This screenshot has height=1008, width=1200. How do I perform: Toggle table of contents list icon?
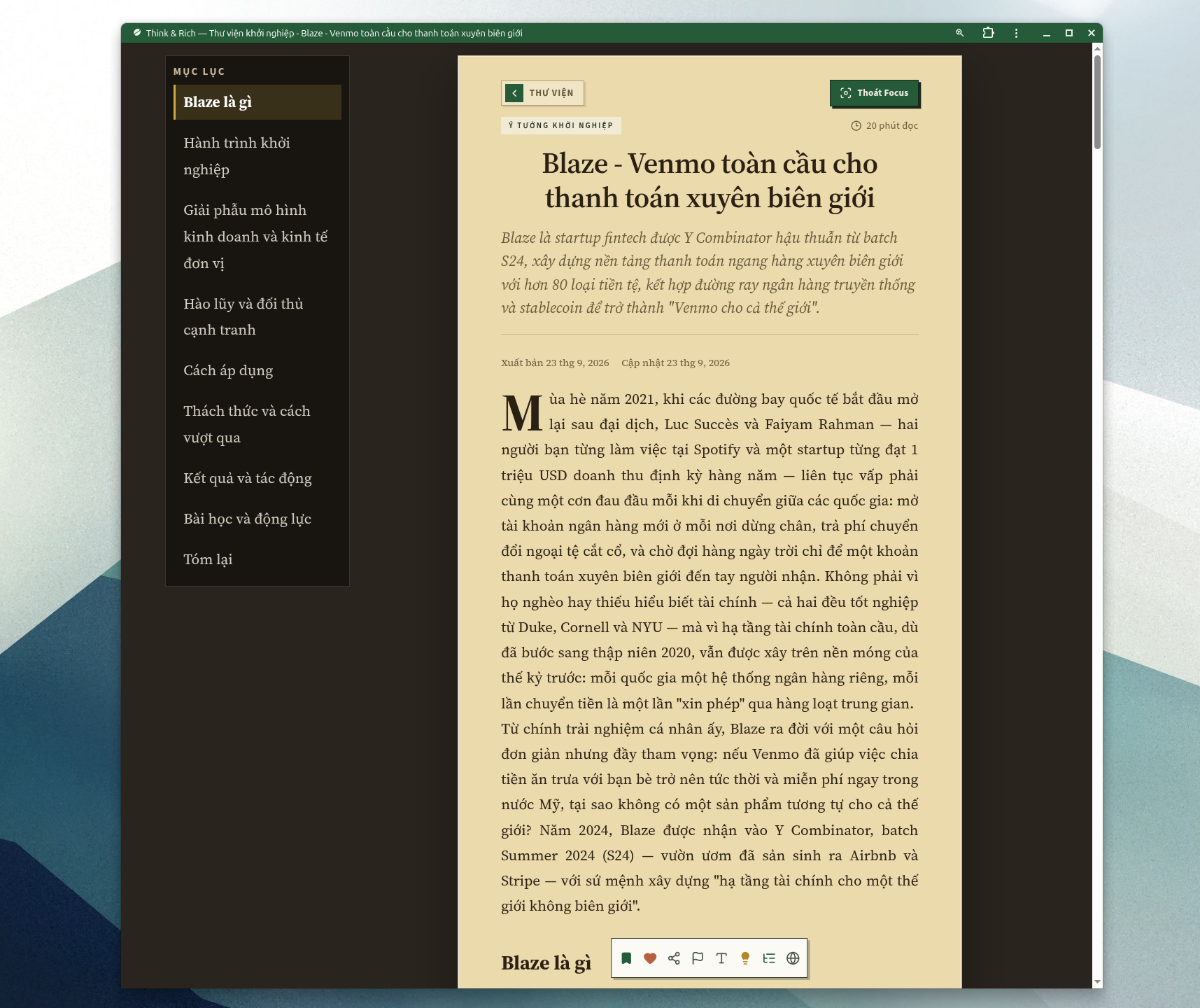click(x=769, y=958)
